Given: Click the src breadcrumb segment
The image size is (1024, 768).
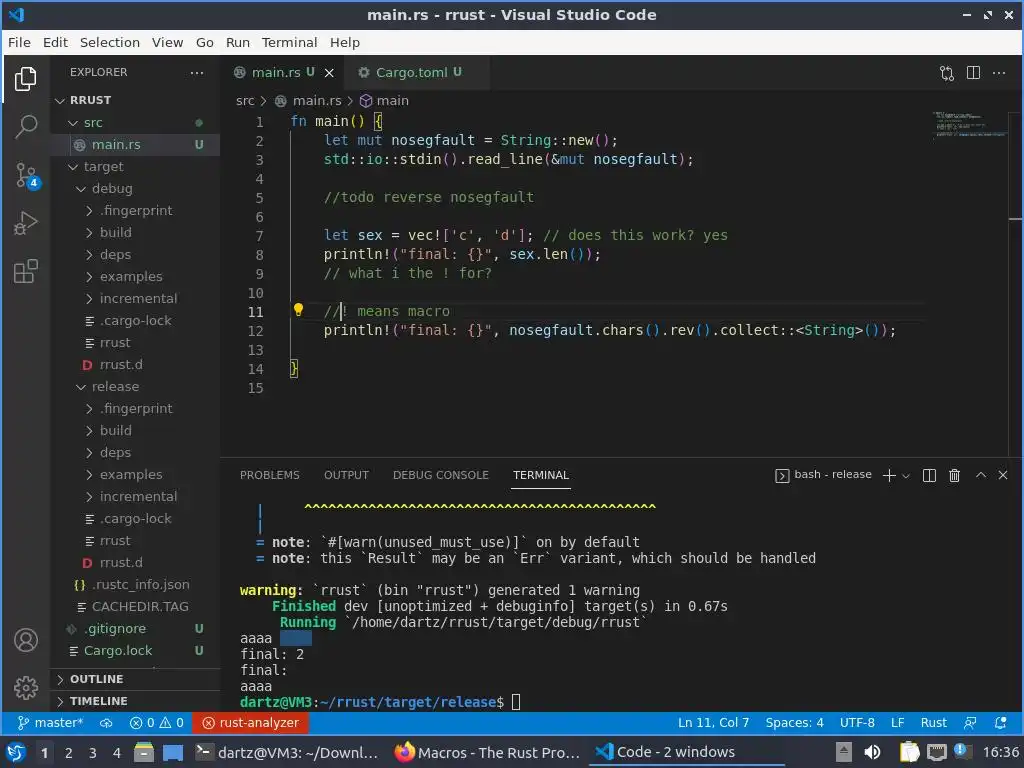Looking at the screenshot, I should pyautogui.click(x=245, y=101).
